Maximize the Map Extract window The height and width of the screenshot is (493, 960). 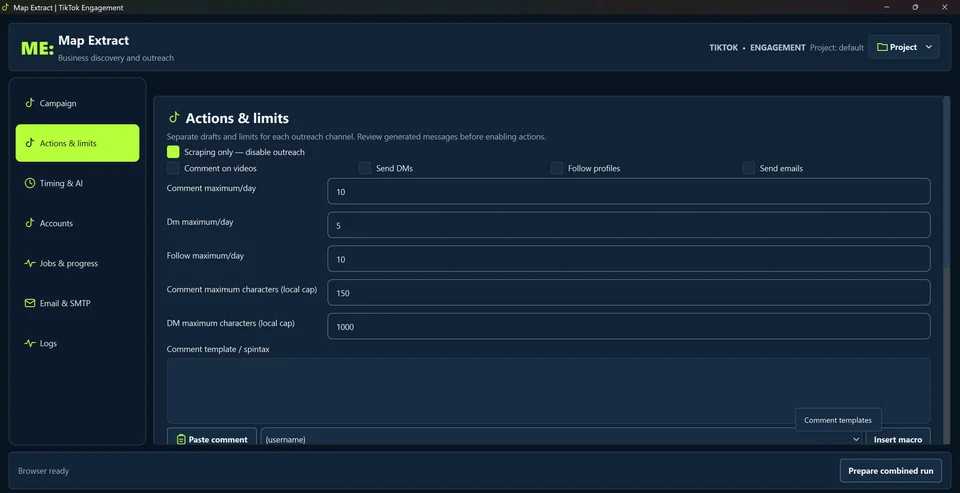tap(915, 7)
